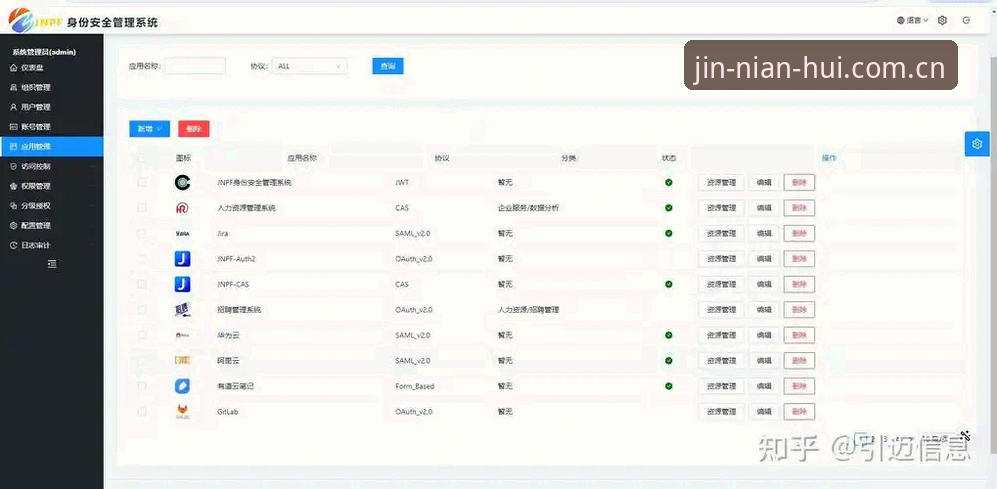
Task: Focus the 应用名称 search input field
Action: point(195,66)
